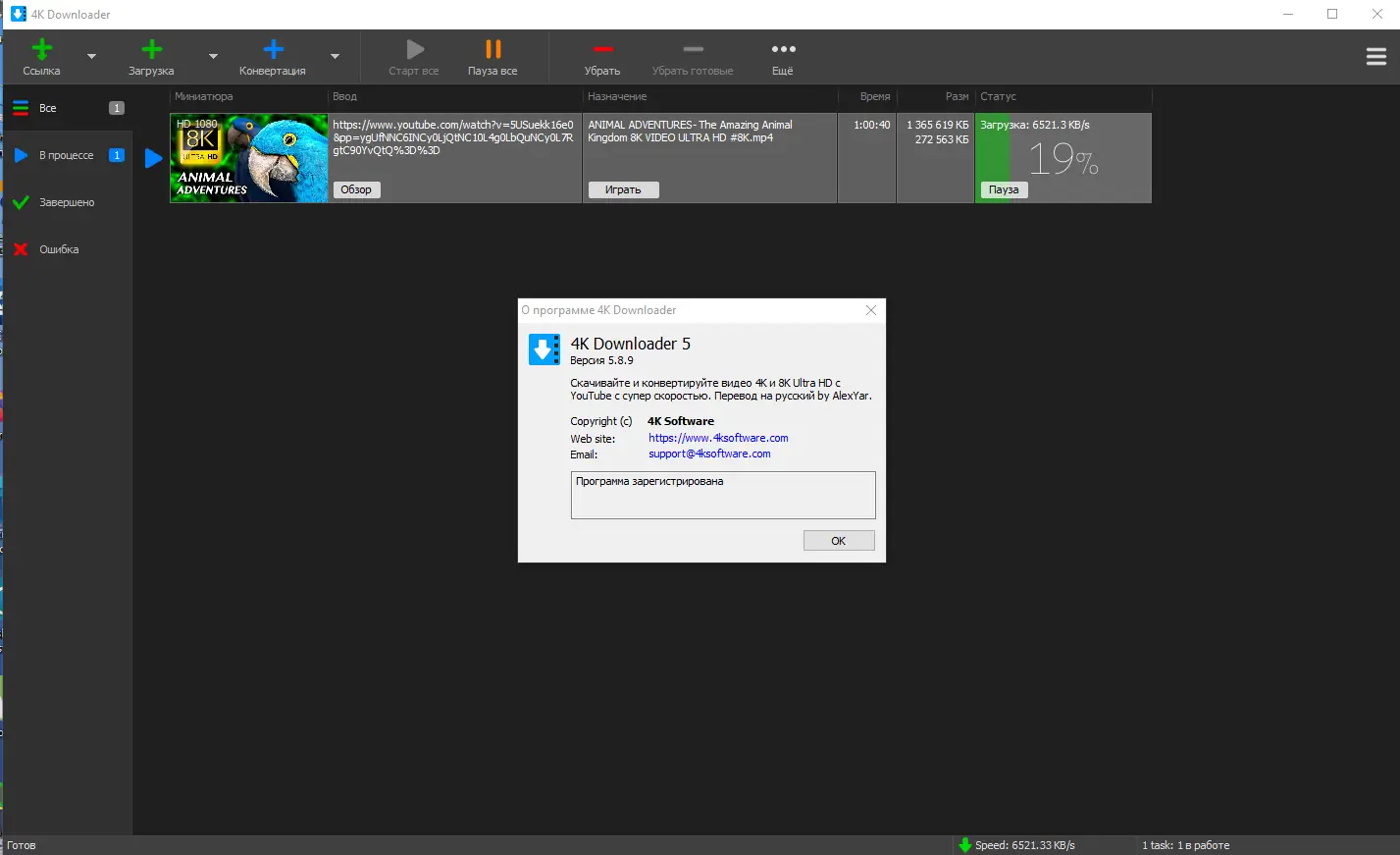Click the Загрузка add download icon
The image size is (1400, 855).
click(x=151, y=49)
